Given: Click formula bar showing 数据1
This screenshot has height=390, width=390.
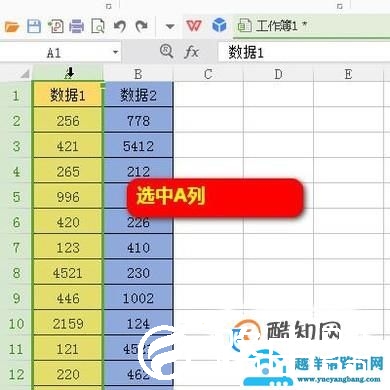Looking at the screenshot, I should (303, 52).
